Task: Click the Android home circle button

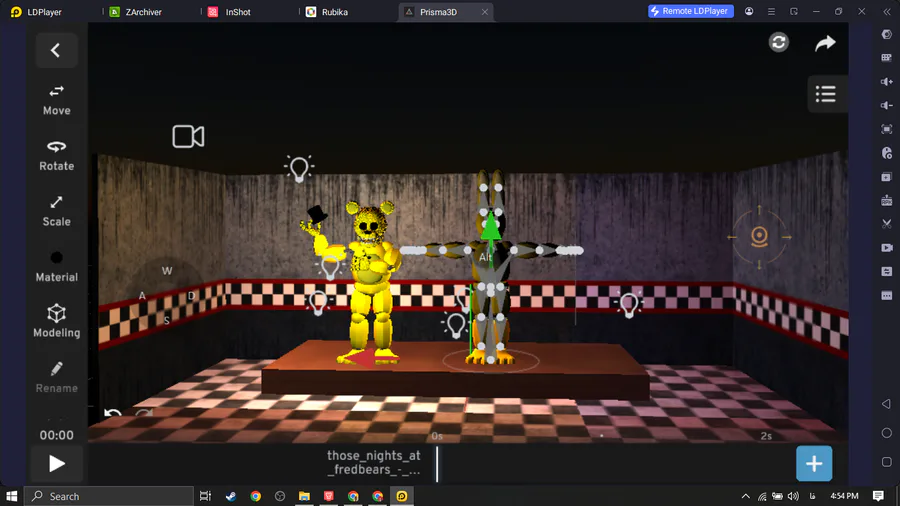Action: (x=887, y=433)
